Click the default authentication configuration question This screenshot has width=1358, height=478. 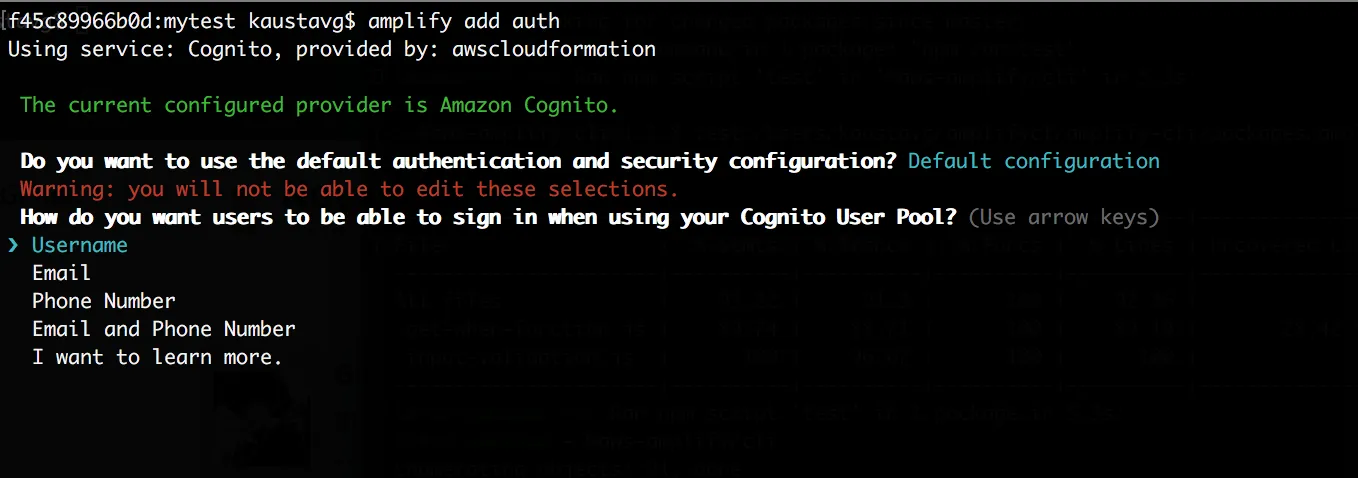(458, 161)
